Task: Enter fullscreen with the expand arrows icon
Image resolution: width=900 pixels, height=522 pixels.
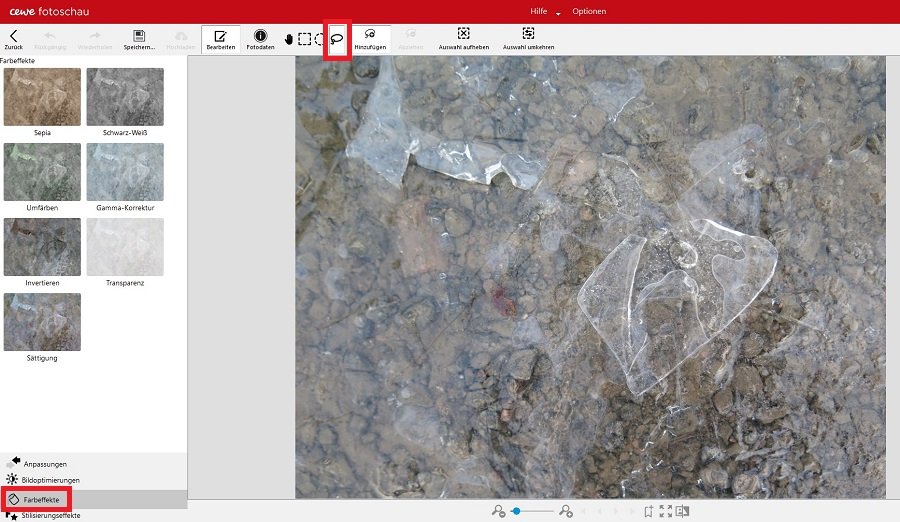Action: click(665, 511)
